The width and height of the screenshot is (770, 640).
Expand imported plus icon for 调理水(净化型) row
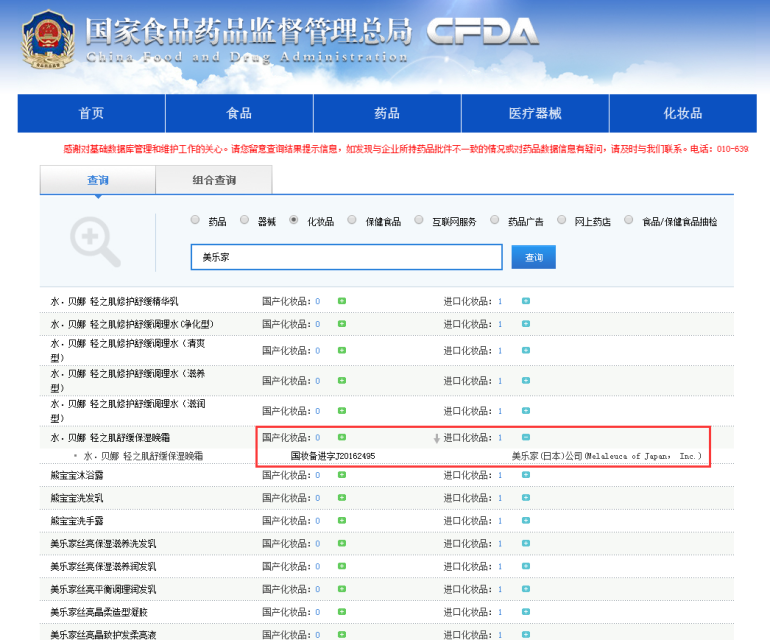click(x=525, y=324)
